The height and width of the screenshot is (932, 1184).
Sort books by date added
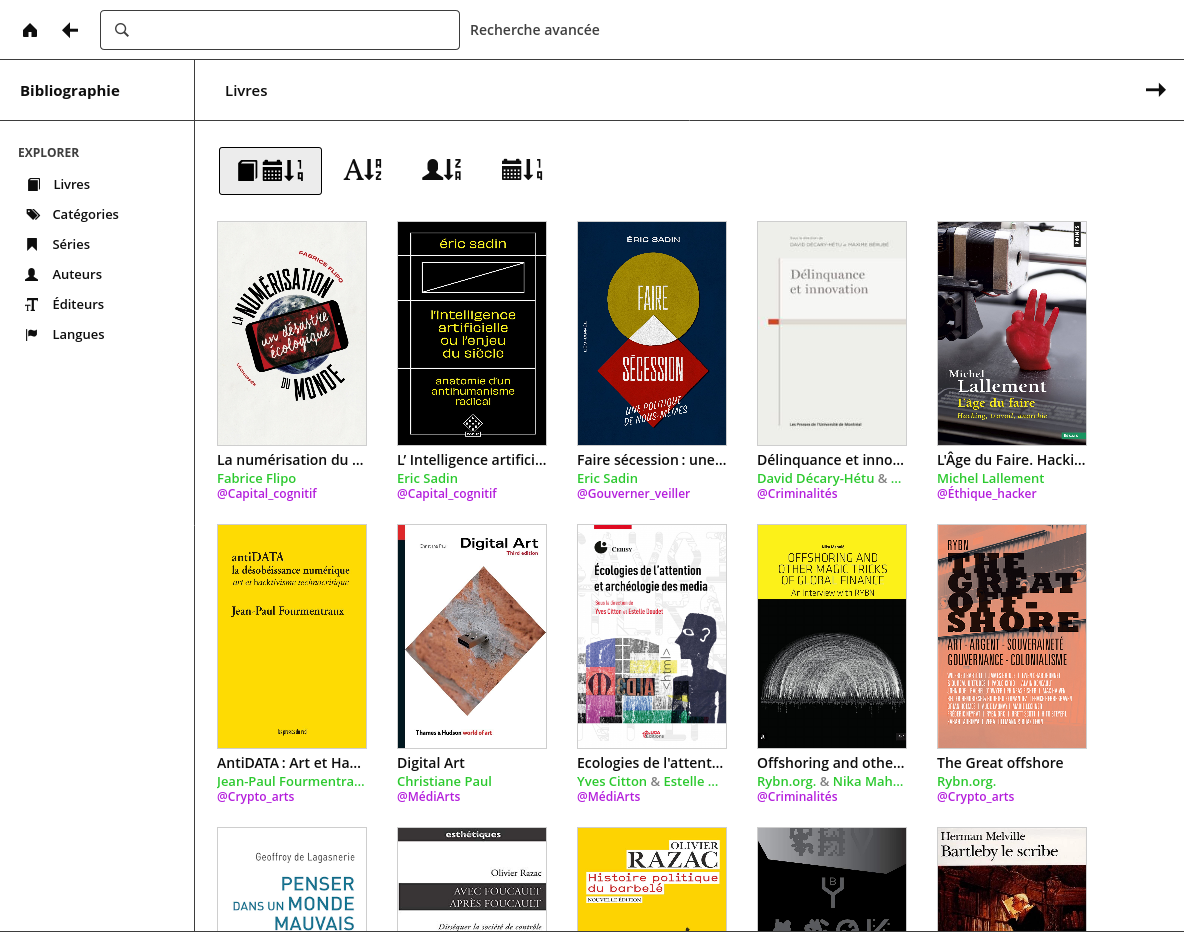(270, 171)
